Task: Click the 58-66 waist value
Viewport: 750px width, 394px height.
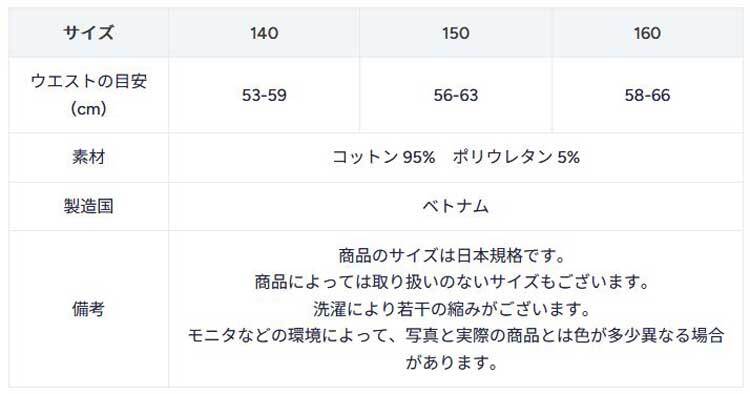Action: pyautogui.click(x=648, y=95)
